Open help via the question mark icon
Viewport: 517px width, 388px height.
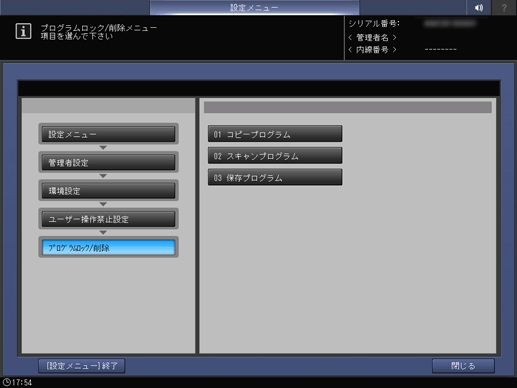[x=504, y=7]
